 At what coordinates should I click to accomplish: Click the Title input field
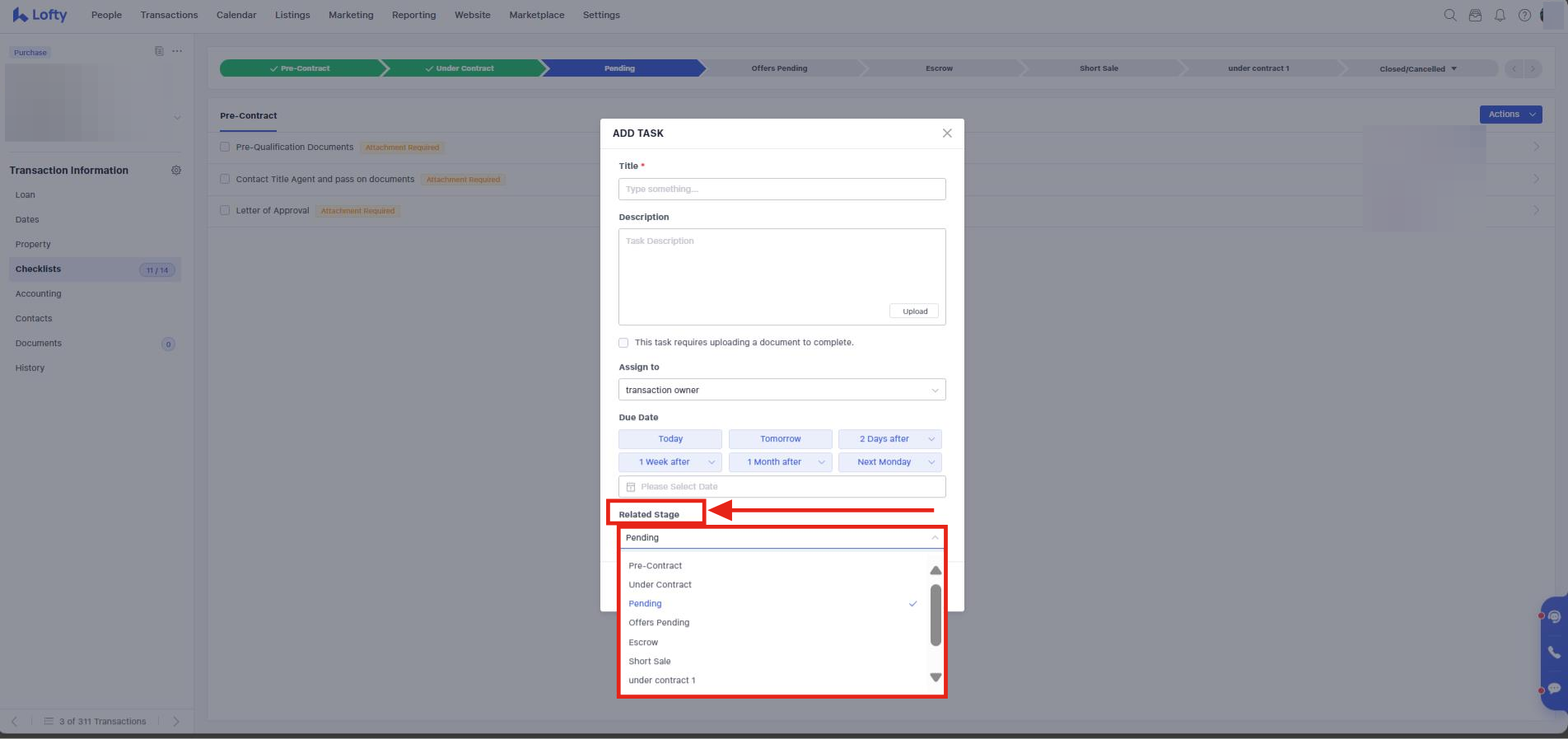(x=782, y=189)
